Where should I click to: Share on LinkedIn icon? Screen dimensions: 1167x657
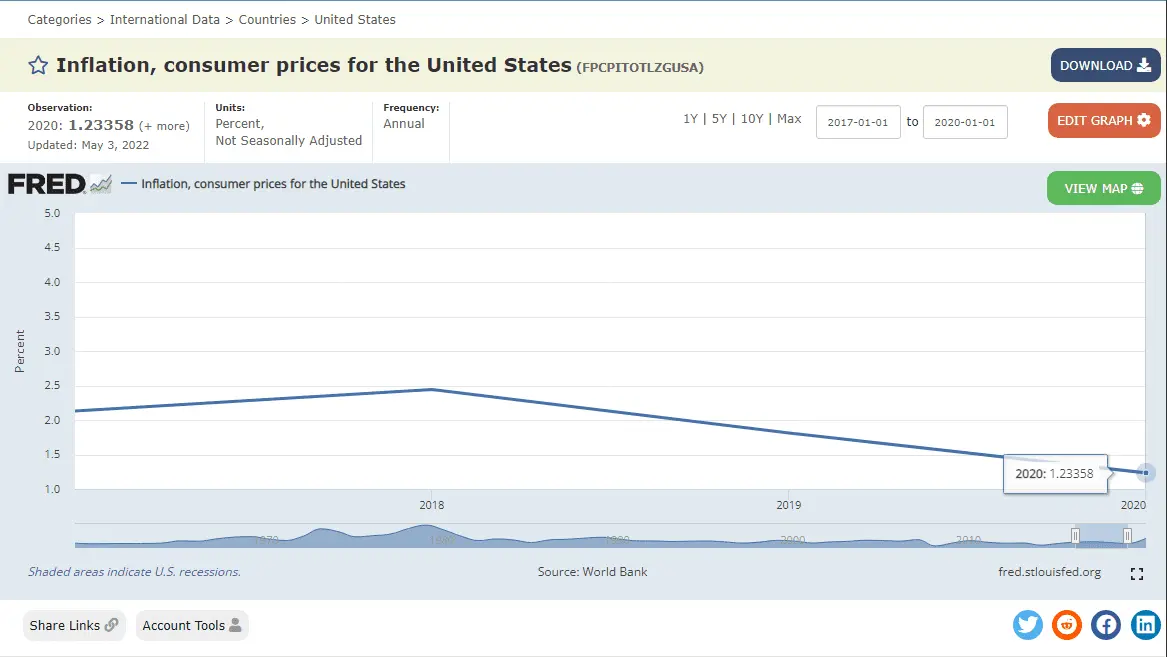click(1145, 625)
